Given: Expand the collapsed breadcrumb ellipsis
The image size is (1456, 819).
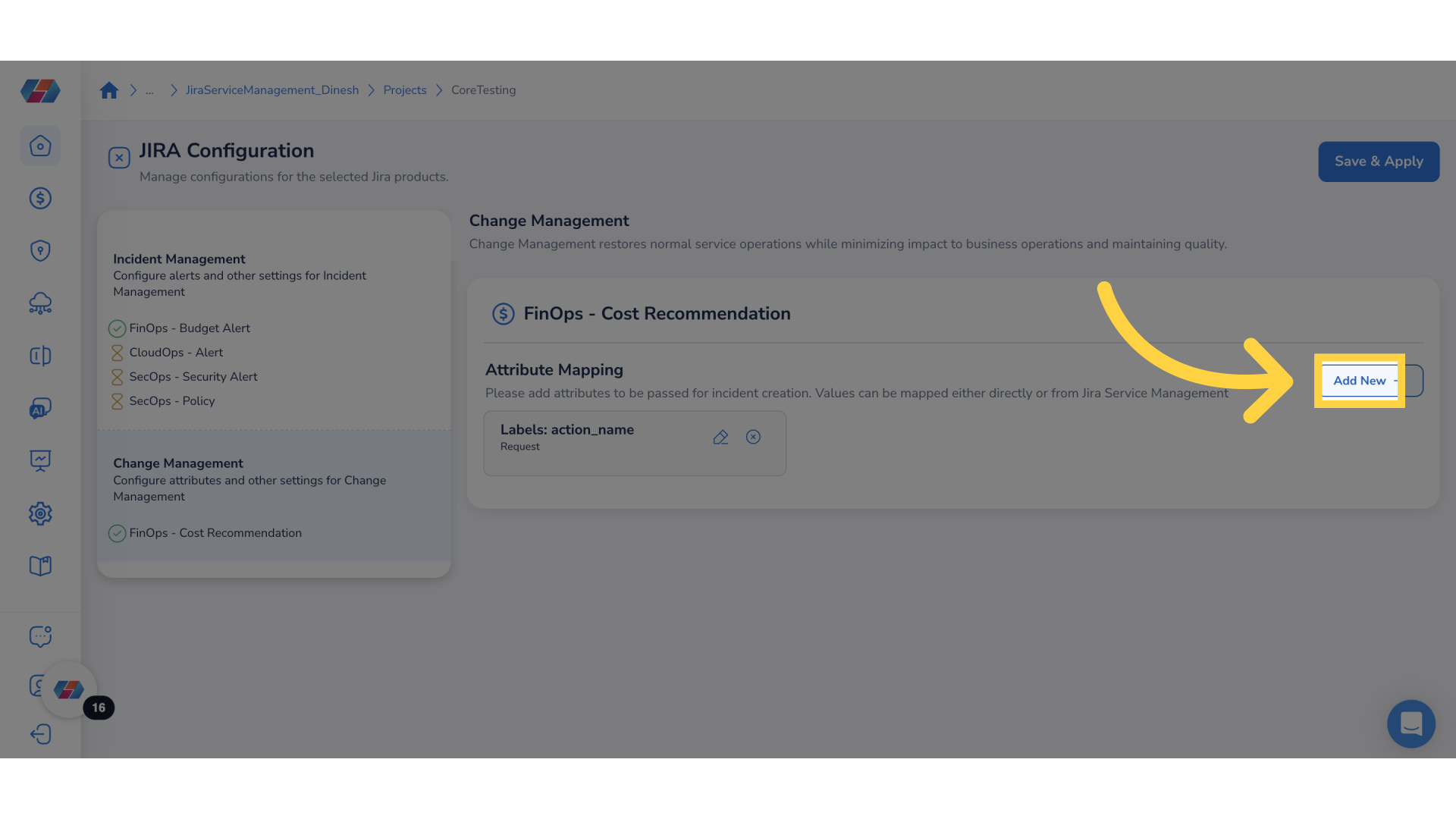Looking at the screenshot, I should pyautogui.click(x=149, y=90).
